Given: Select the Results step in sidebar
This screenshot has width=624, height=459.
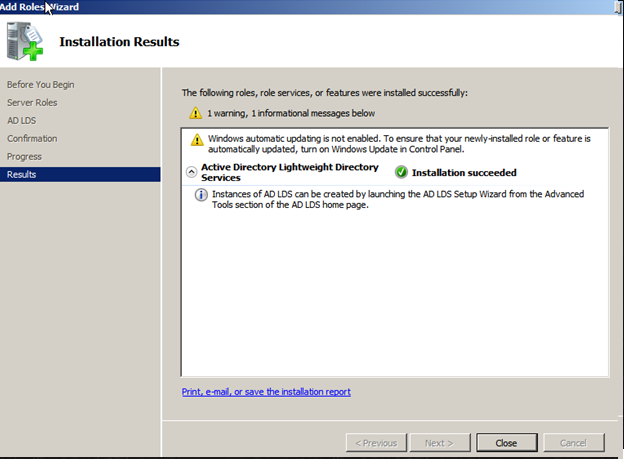Looking at the screenshot, I should (80, 174).
